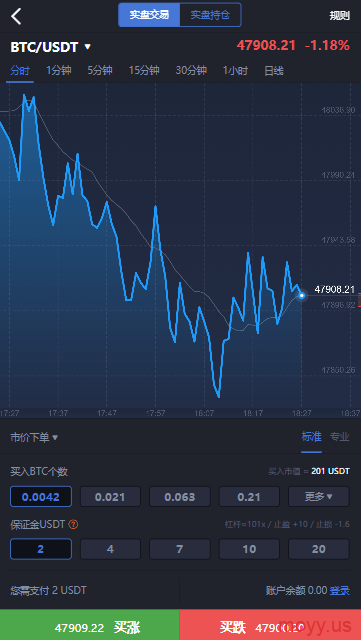The width and height of the screenshot is (361, 640).
Task: Click the red 买跌 buy-down button
Action: 270,625
